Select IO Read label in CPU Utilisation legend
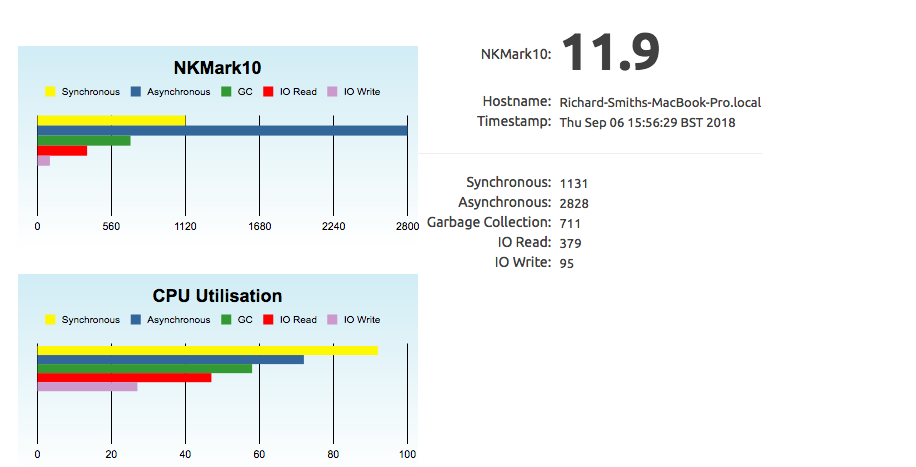 point(298,320)
